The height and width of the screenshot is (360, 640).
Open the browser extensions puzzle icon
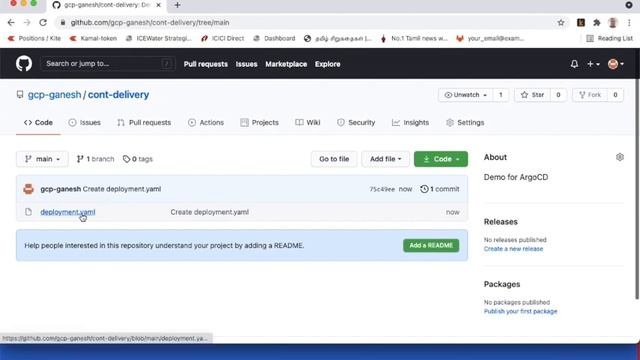(x=597, y=23)
